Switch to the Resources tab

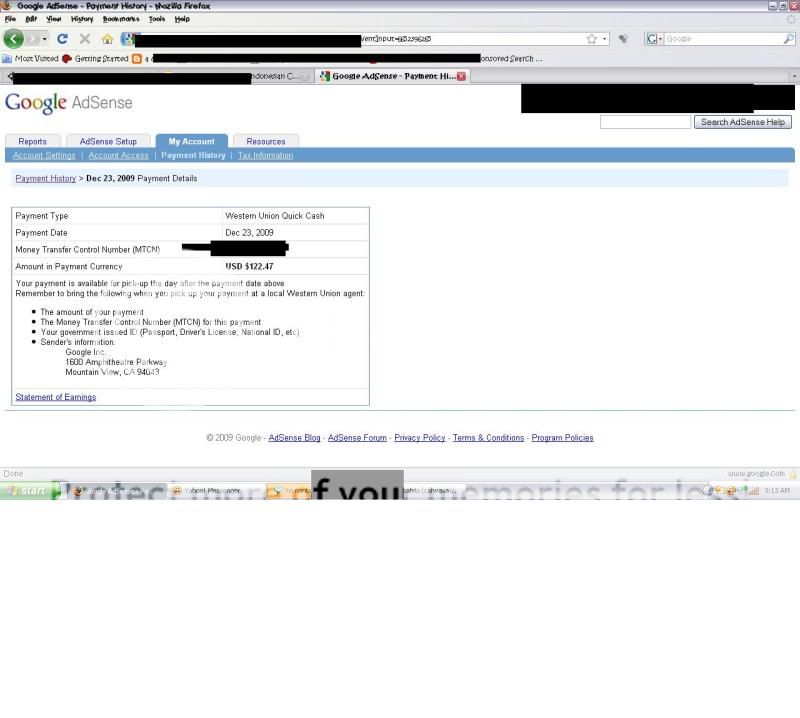point(266,141)
